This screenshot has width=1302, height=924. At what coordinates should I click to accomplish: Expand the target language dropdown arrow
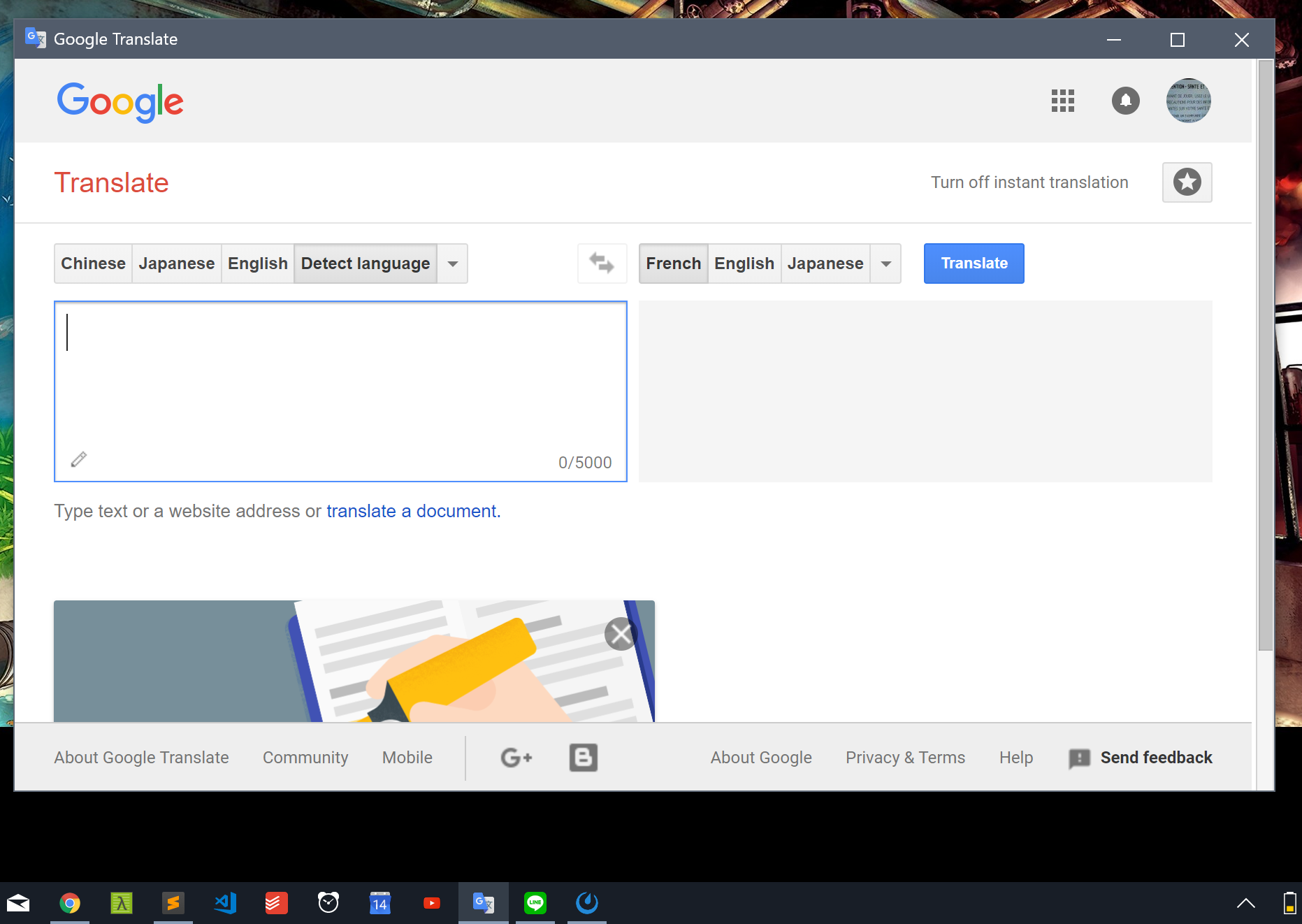point(886,264)
